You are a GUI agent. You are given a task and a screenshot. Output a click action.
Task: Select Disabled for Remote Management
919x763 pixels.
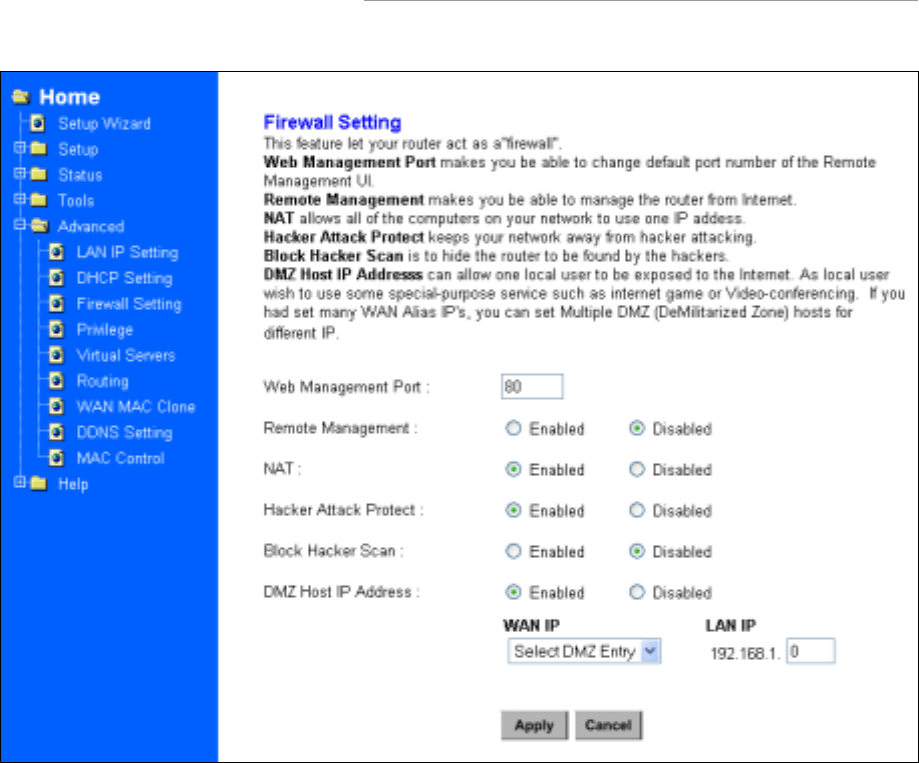(x=637, y=428)
